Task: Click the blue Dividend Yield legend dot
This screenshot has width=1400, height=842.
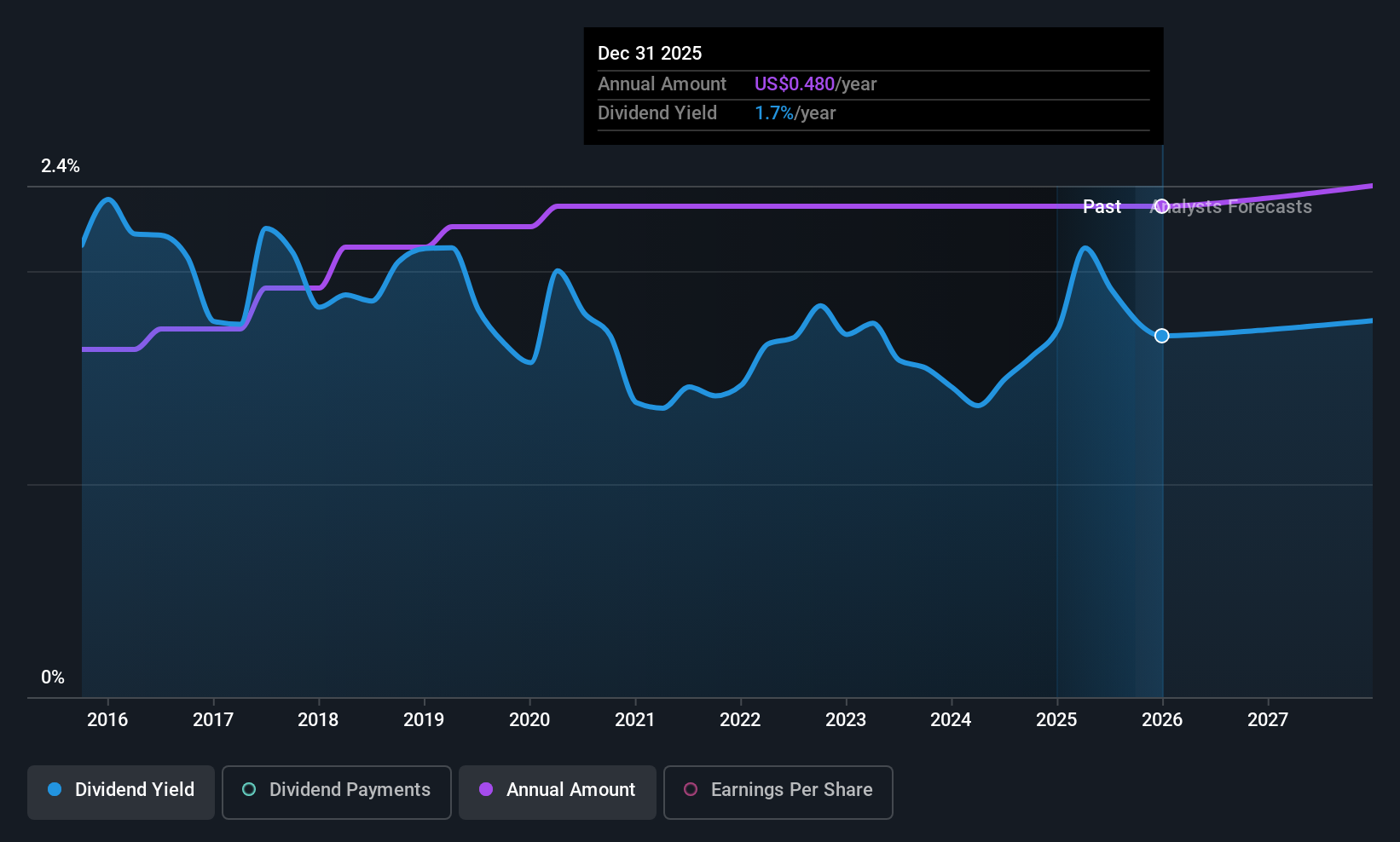Action: pos(54,790)
